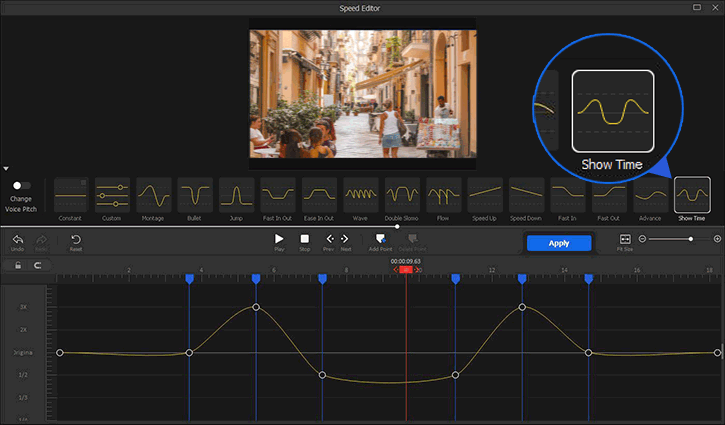The image size is (725, 425).
Task: Pick the Wave speed preset
Action: [360, 195]
